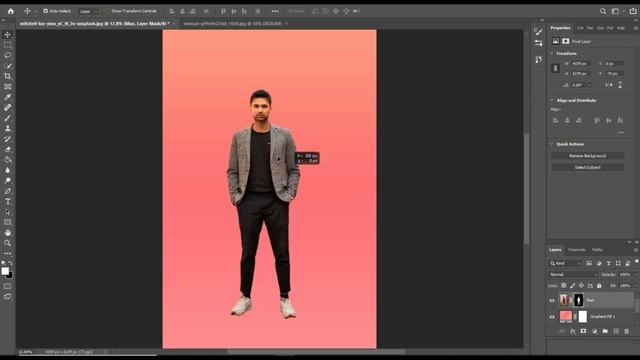The height and width of the screenshot is (360, 640).
Task: Click the foreground color swatch
Action: click(5, 271)
